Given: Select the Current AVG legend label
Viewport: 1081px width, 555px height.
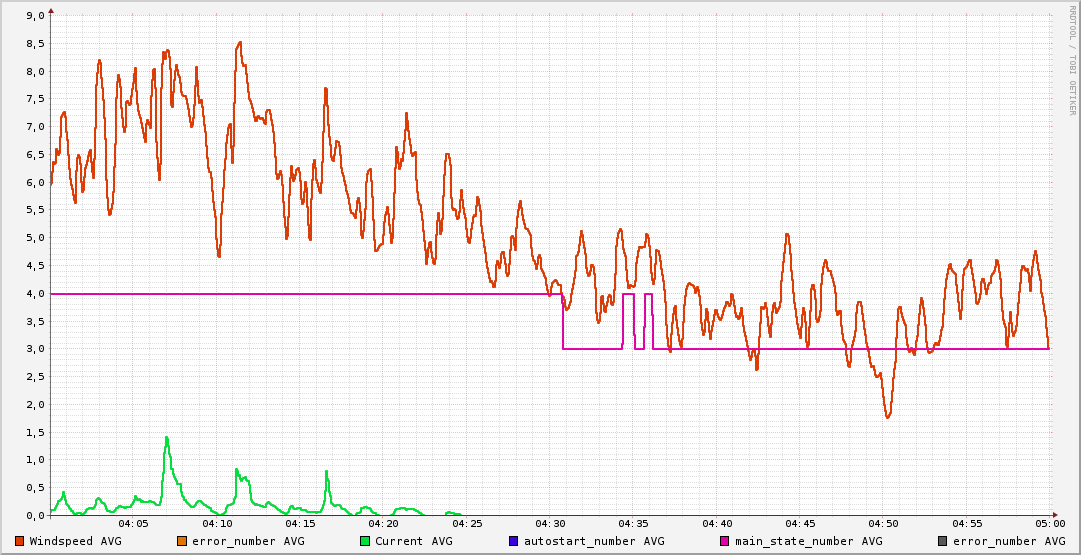Looking at the screenshot, I should 414,541.
